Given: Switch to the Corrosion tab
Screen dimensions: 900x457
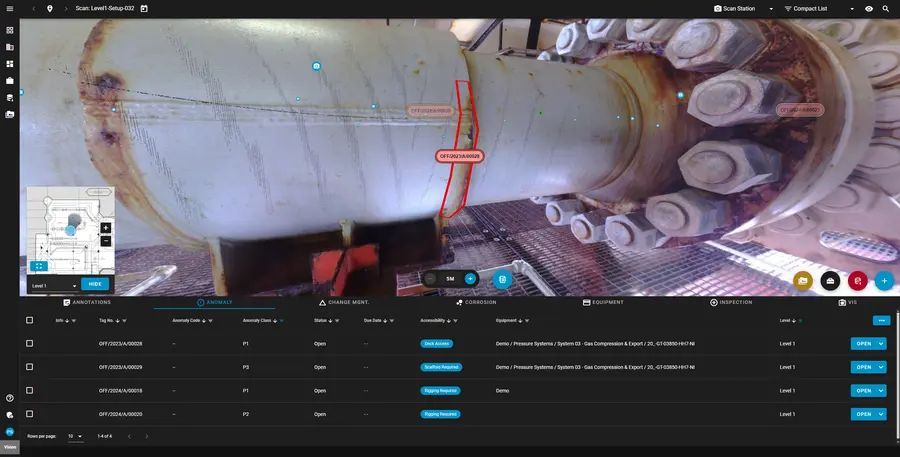Looking at the screenshot, I should [x=476, y=302].
